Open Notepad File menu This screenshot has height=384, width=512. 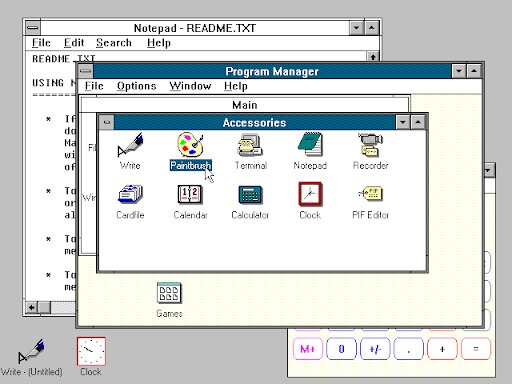pos(41,43)
